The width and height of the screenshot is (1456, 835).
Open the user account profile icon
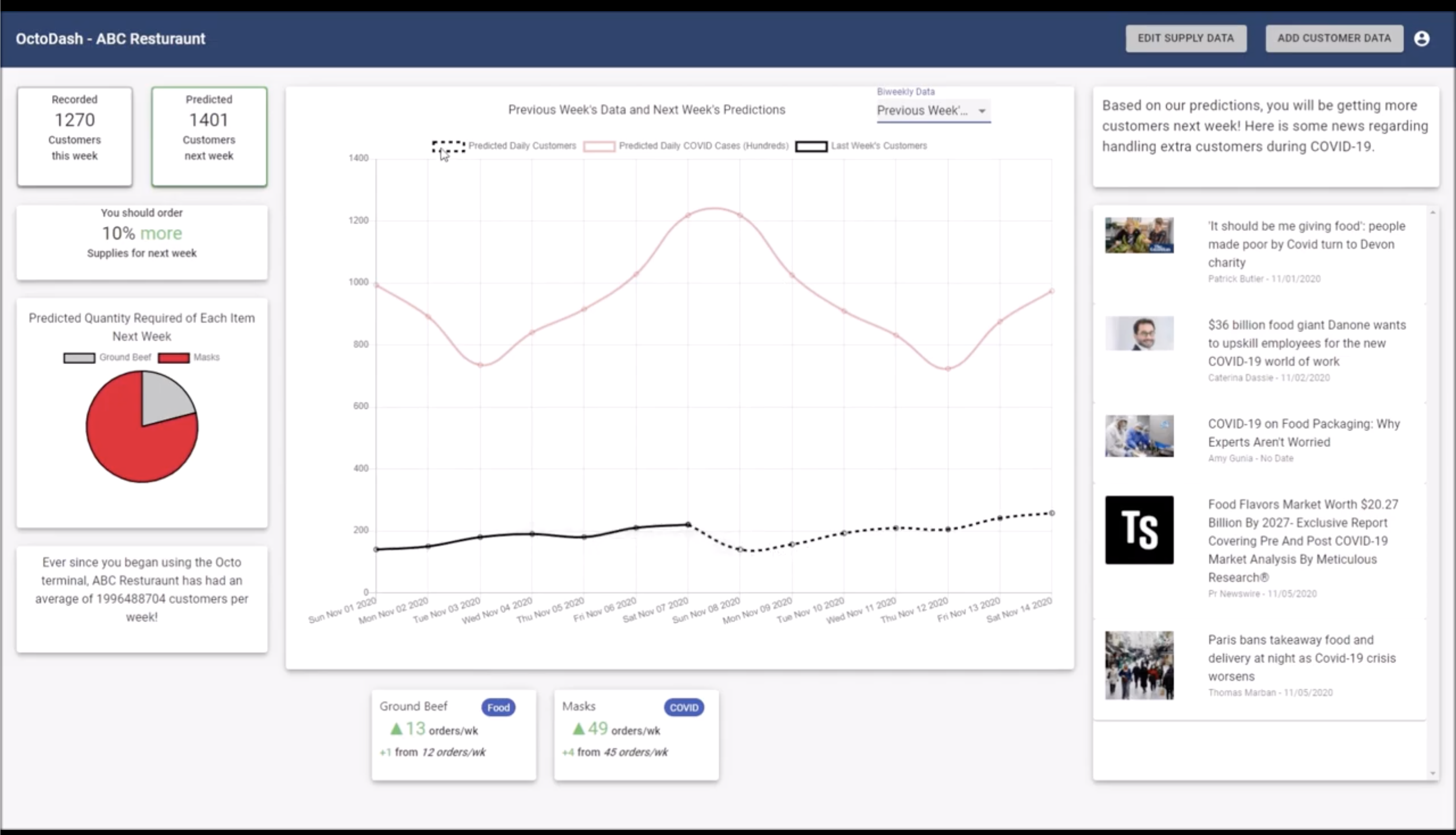[1421, 38]
